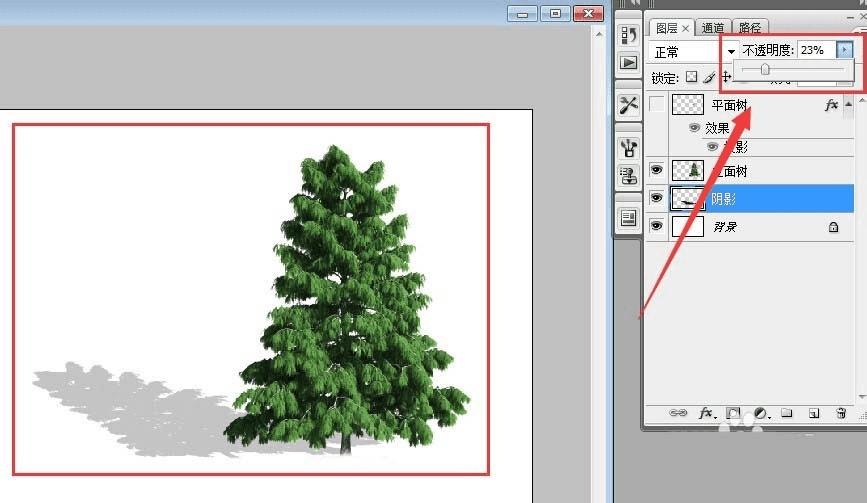867x503 pixels.
Task: Click the layers list scroll down arrow
Action: click(861, 397)
